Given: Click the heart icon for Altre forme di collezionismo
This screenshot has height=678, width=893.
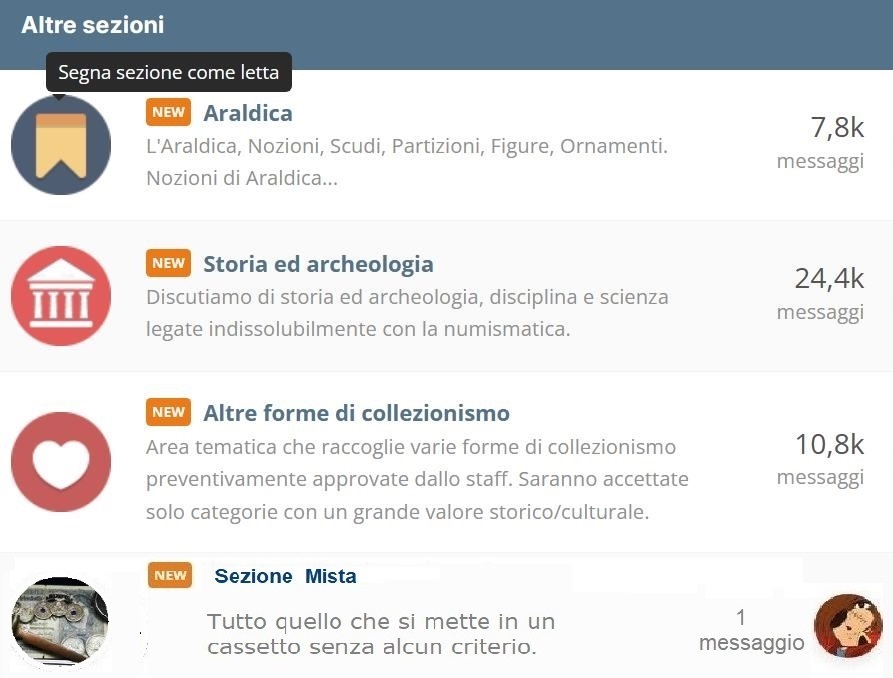Looking at the screenshot, I should [x=61, y=463].
